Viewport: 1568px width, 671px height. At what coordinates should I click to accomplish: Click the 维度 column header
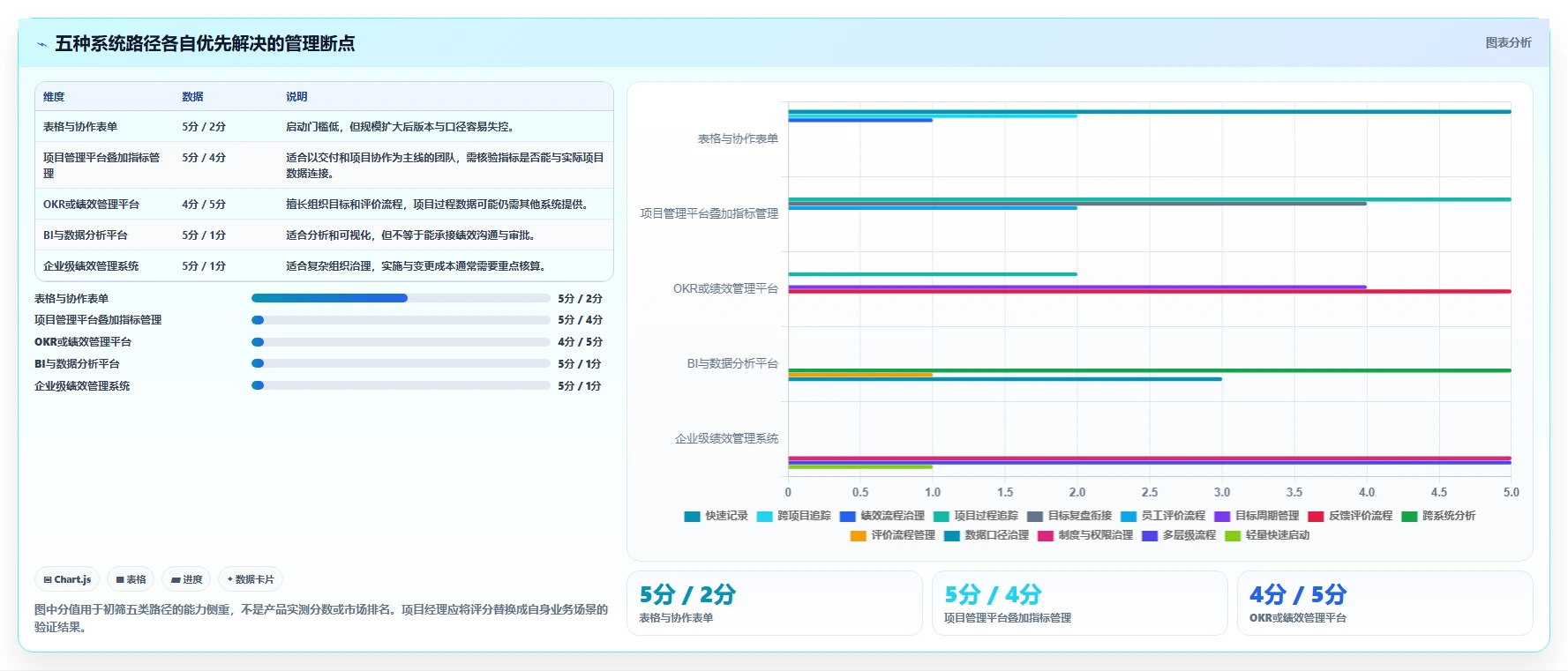(x=54, y=97)
